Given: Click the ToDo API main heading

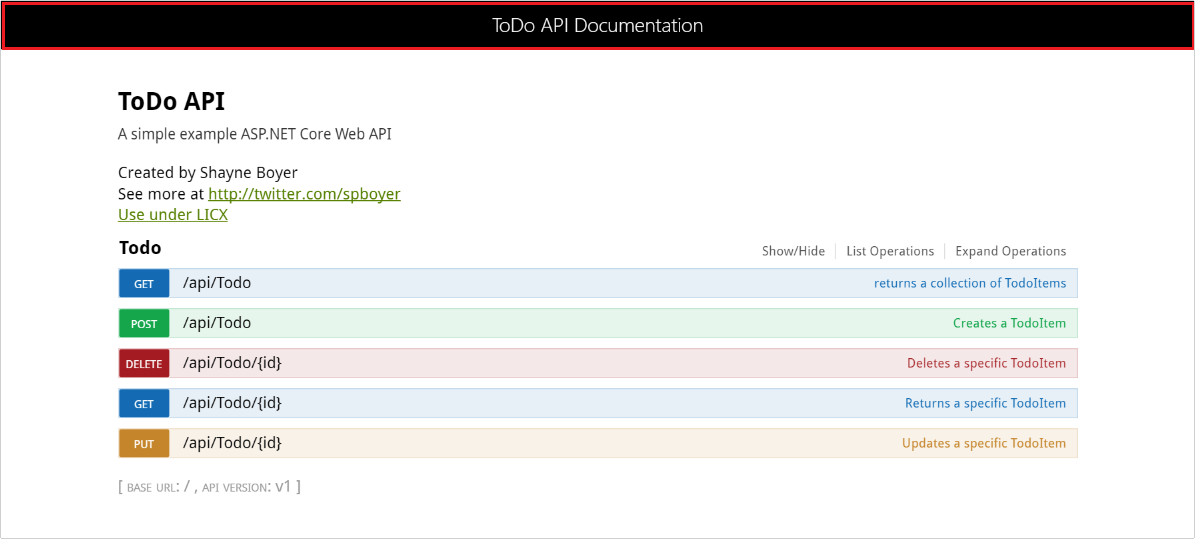Looking at the screenshot, I should [171, 101].
